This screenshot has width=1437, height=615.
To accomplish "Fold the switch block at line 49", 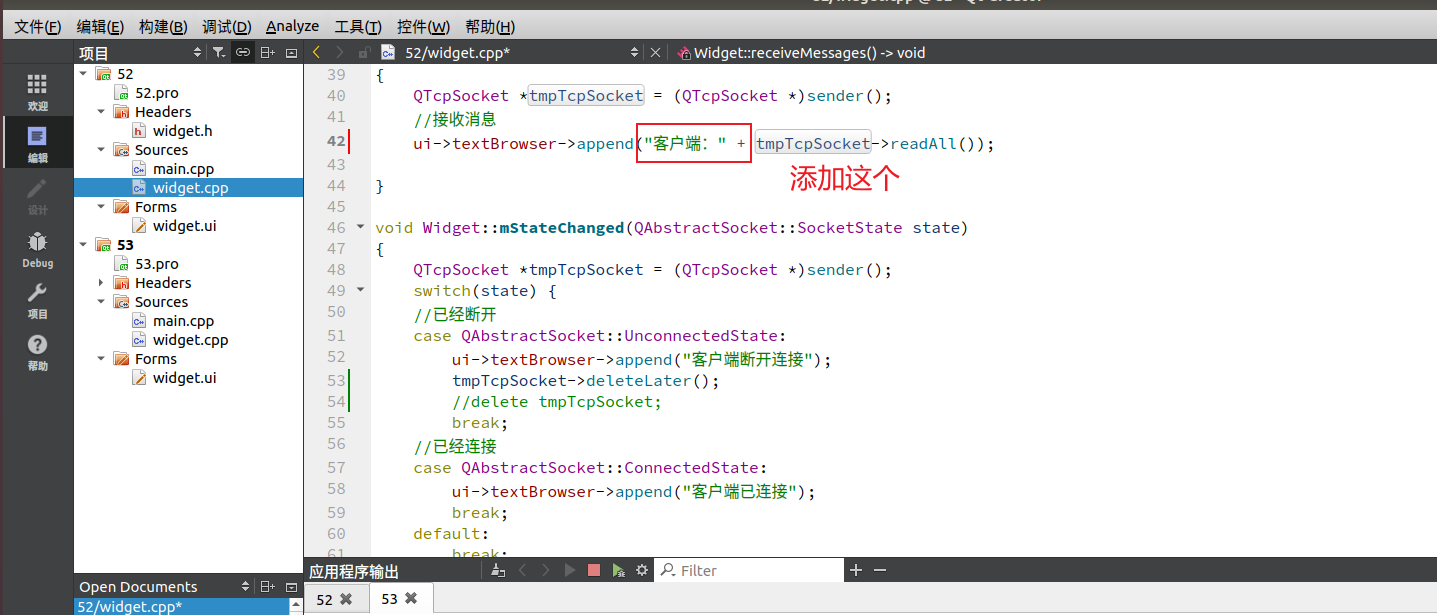I will [360, 290].
